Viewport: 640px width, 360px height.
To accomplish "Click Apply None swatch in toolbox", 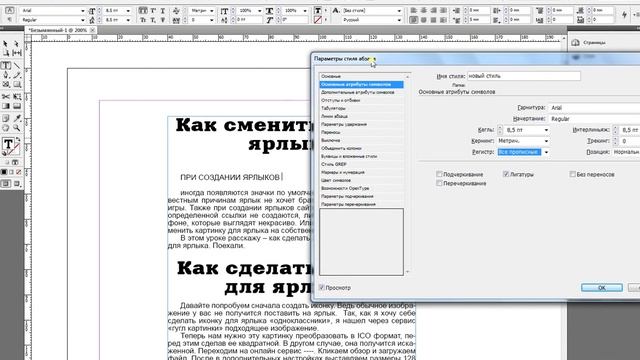I will point(18,172).
